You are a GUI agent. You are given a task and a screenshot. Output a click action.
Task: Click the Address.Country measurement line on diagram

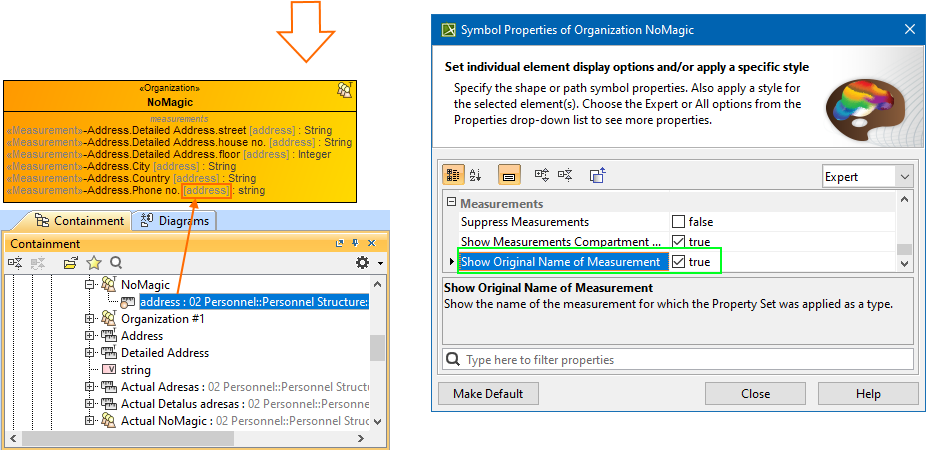(131, 178)
